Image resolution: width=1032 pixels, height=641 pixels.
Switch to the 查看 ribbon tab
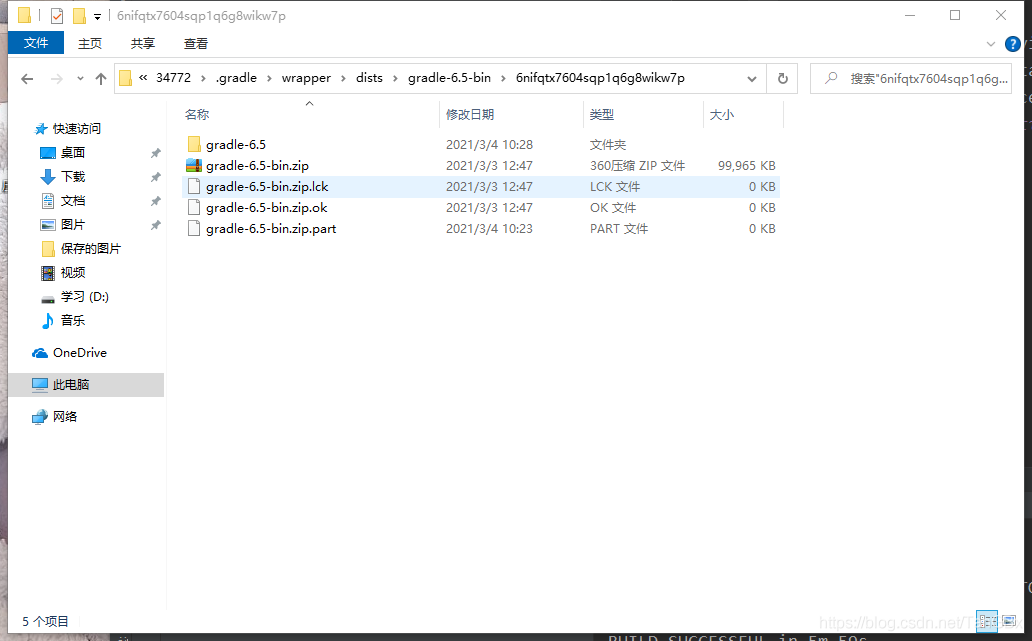195,43
